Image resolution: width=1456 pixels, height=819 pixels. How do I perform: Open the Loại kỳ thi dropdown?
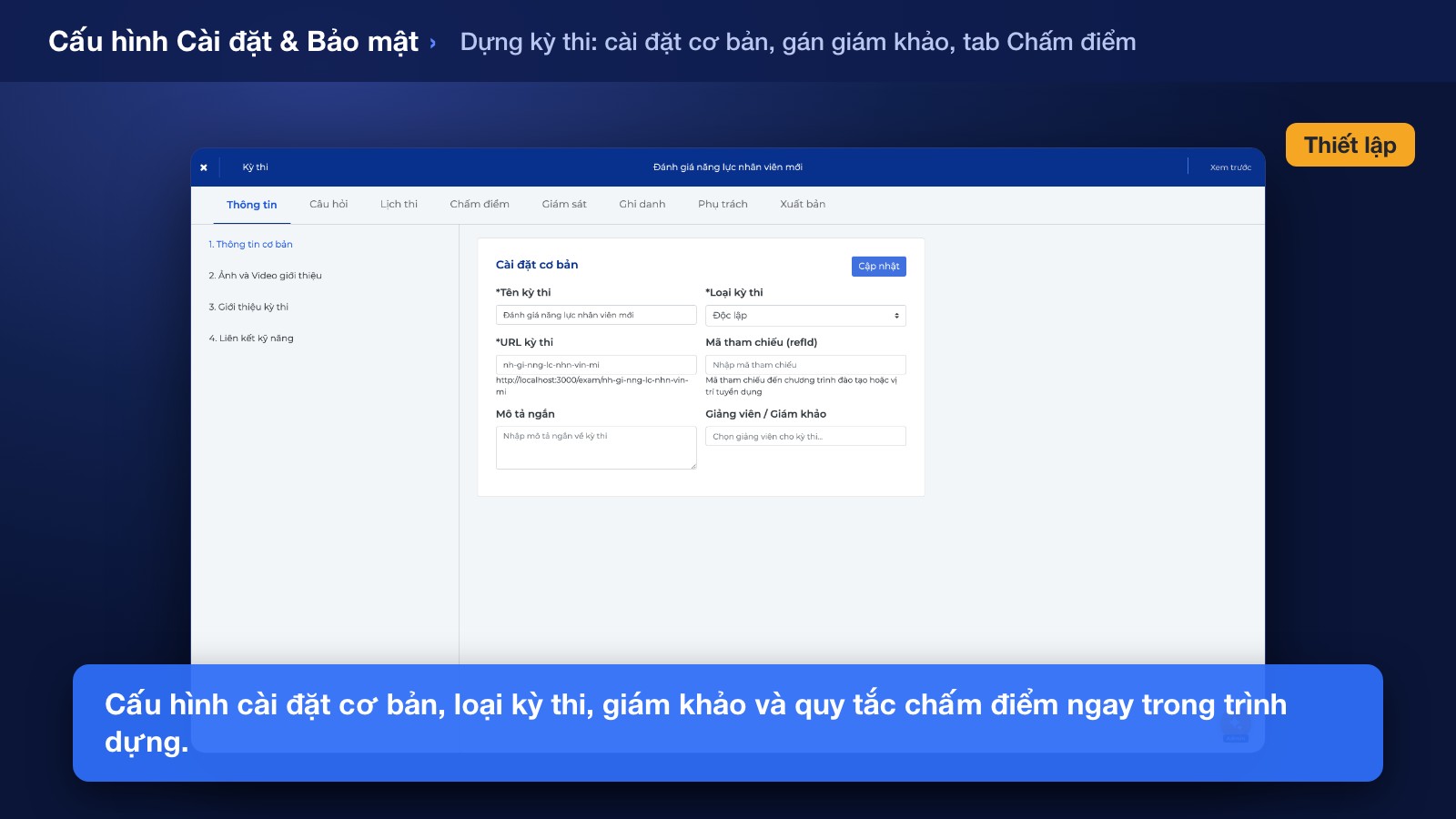tap(805, 316)
